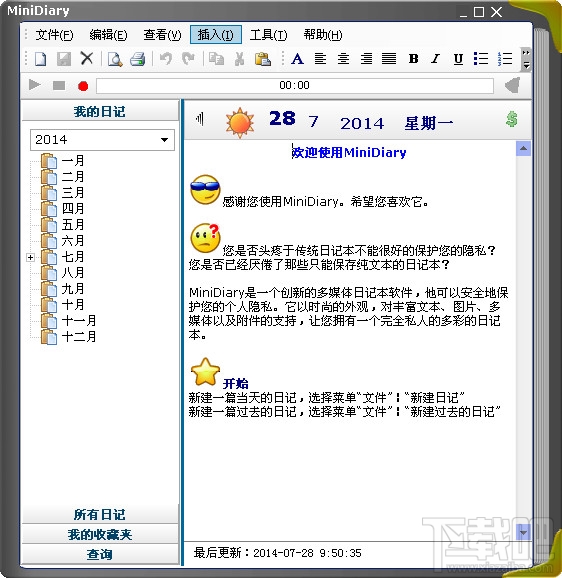This screenshot has width=562, height=578.
Task: Open print preview with magnifier icon
Action: pos(115,59)
